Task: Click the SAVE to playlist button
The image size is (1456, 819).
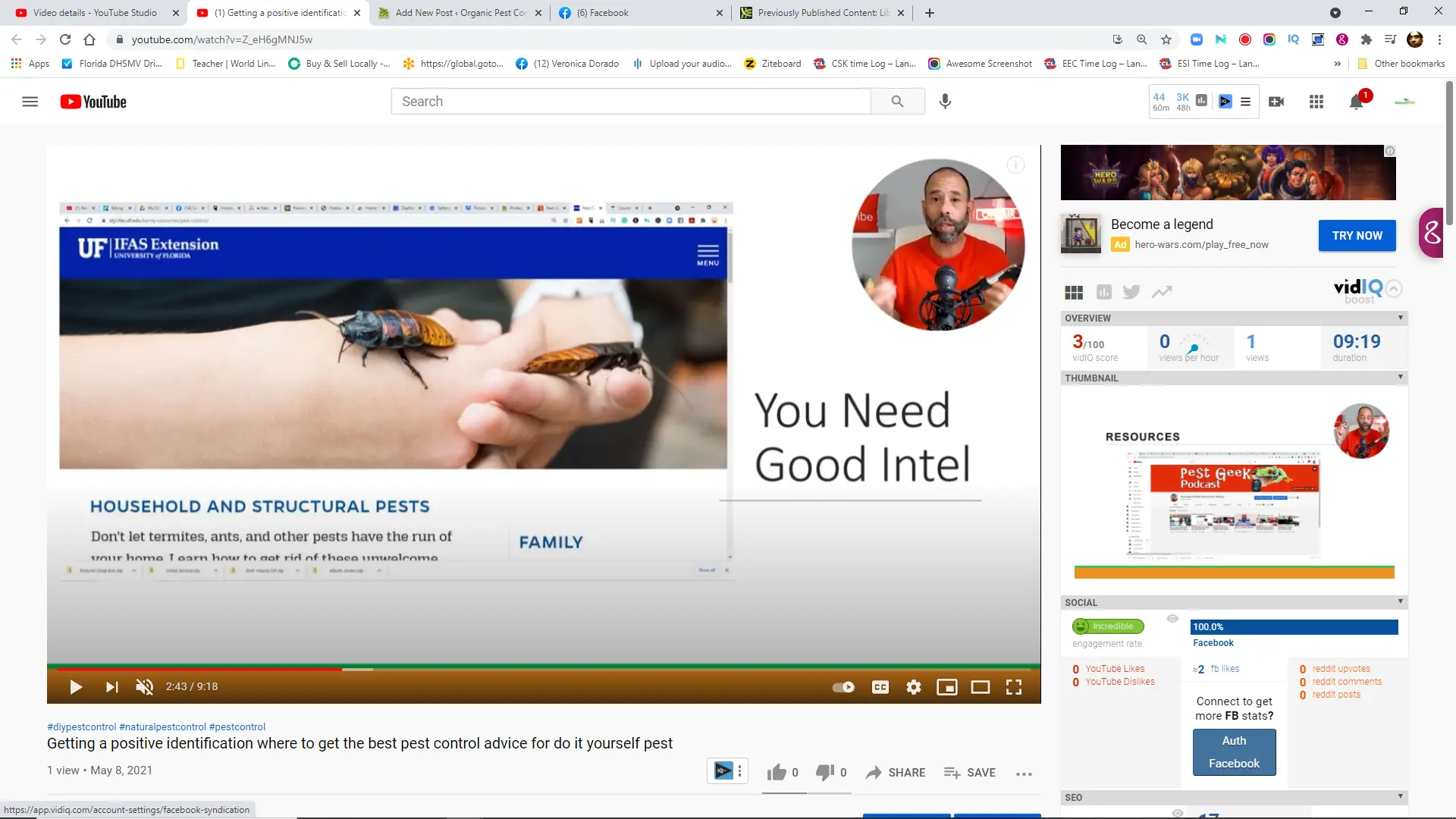Action: (x=970, y=773)
